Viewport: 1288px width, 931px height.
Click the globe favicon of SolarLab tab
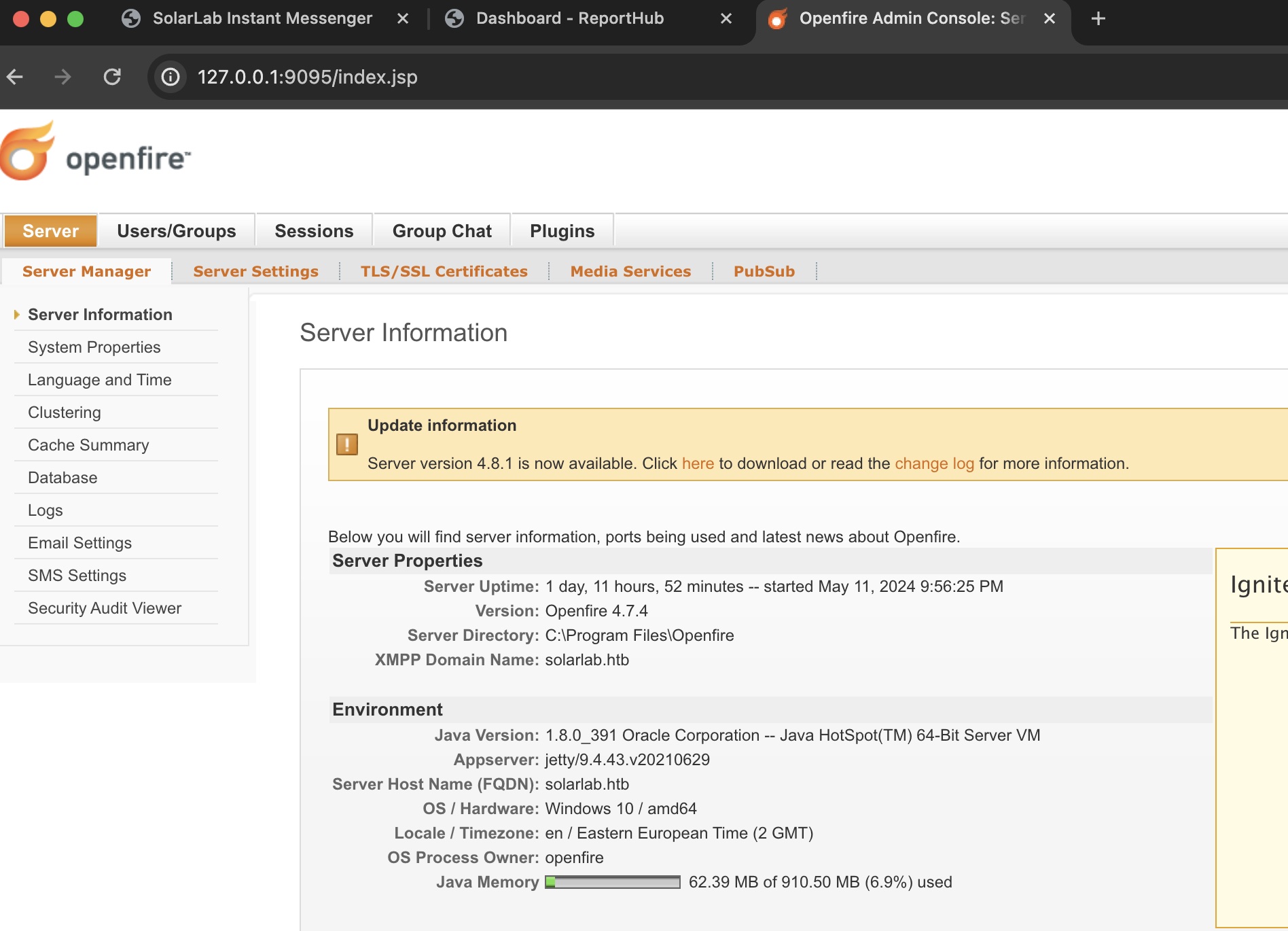pos(131,18)
